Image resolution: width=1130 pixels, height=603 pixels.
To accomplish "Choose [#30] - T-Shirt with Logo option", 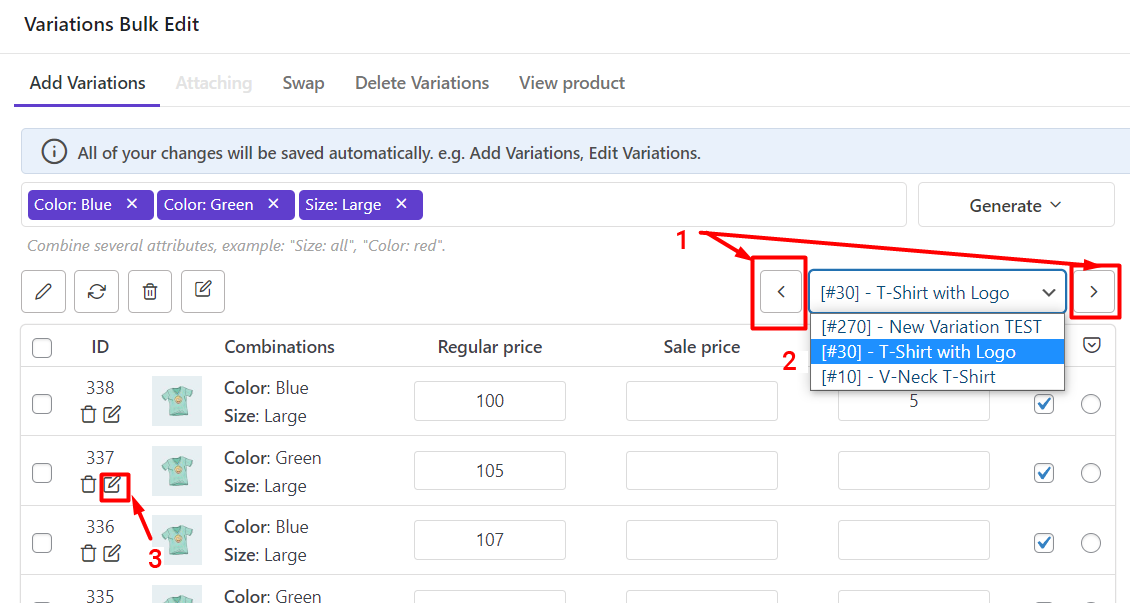I will 938,352.
